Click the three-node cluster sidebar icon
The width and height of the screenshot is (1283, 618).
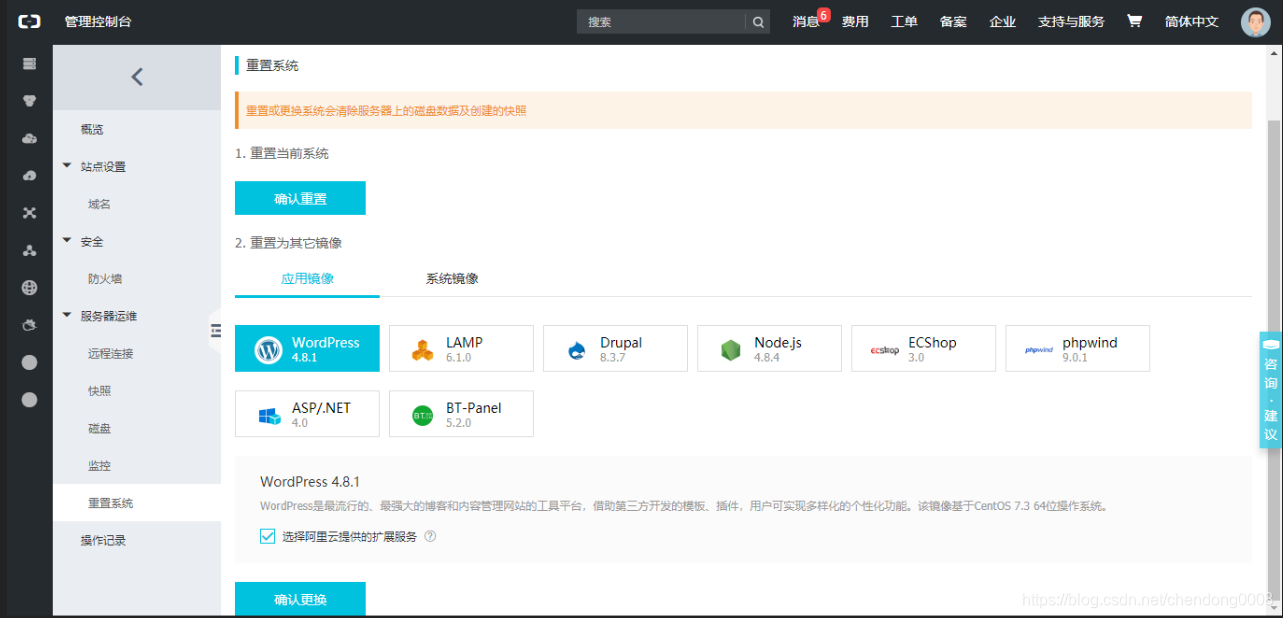(x=29, y=250)
